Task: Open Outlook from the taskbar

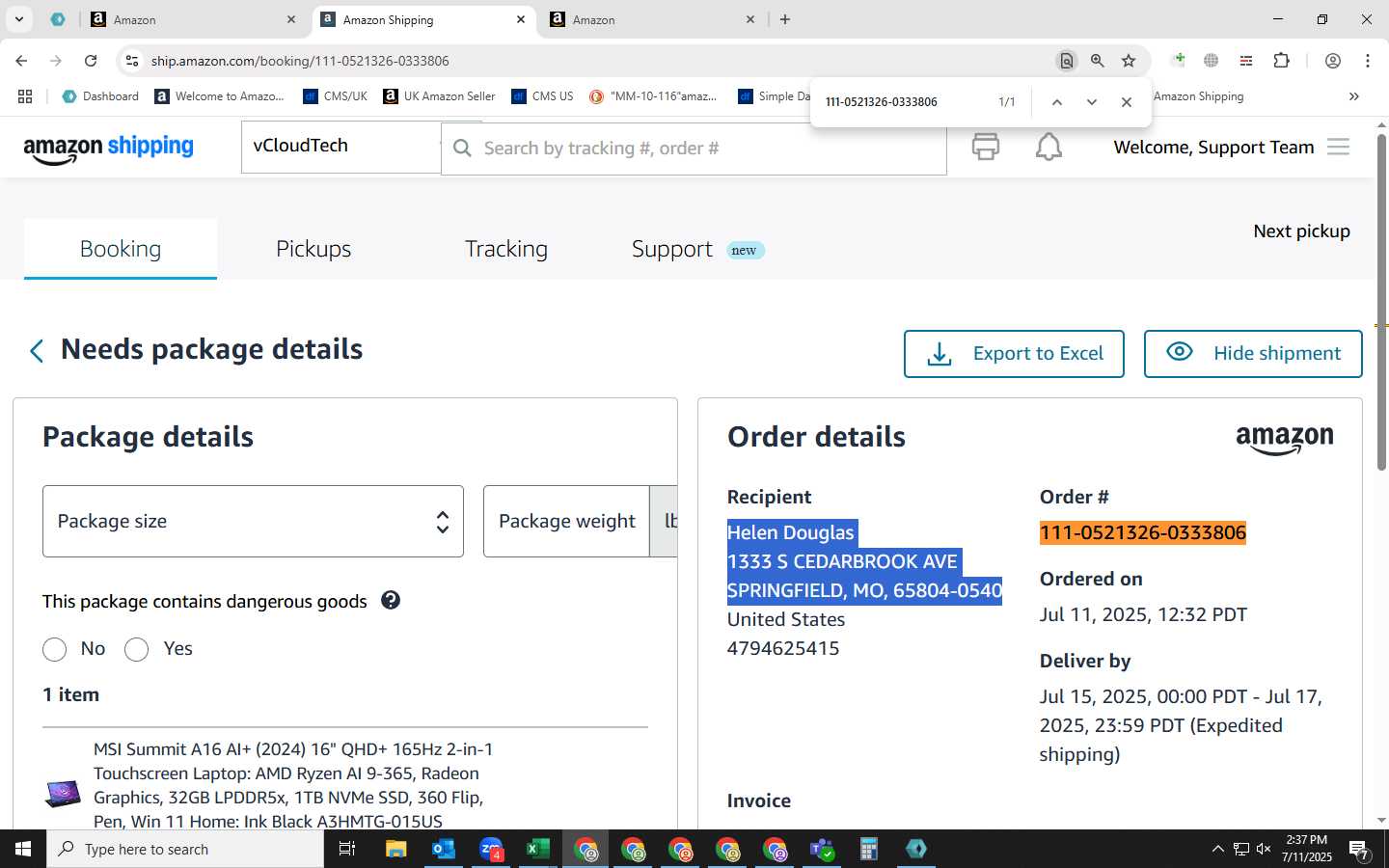Action: coord(444,849)
